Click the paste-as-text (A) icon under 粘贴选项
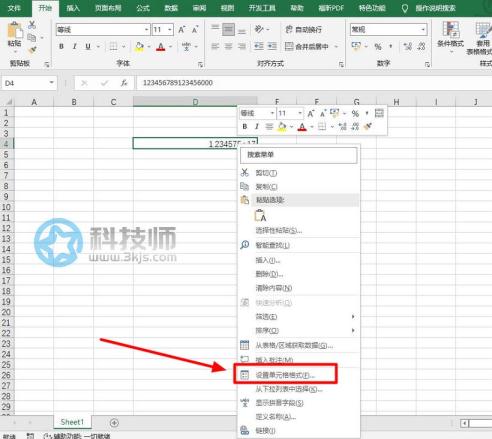 point(260,215)
